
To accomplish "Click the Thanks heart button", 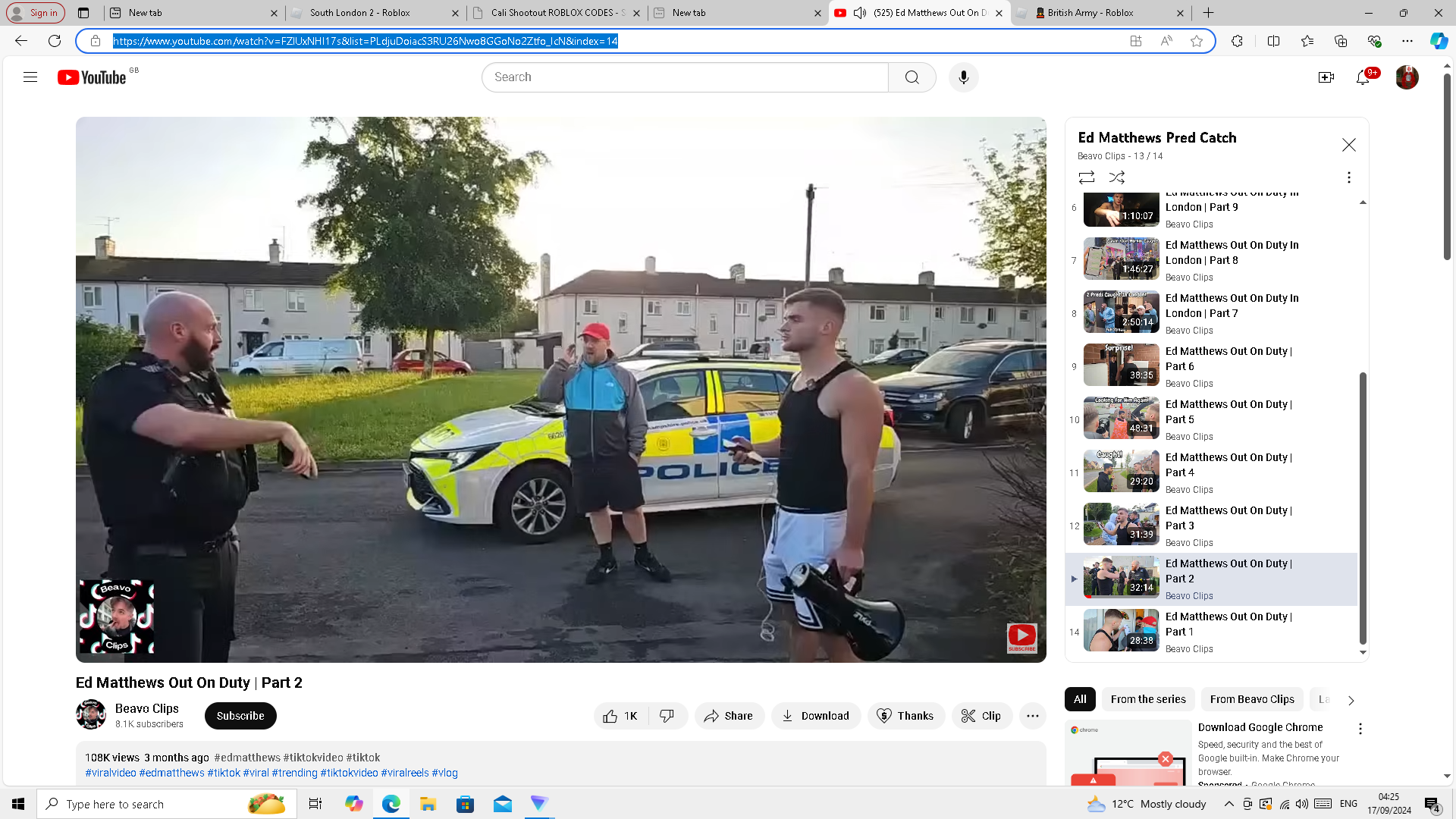I will [x=905, y=716].
